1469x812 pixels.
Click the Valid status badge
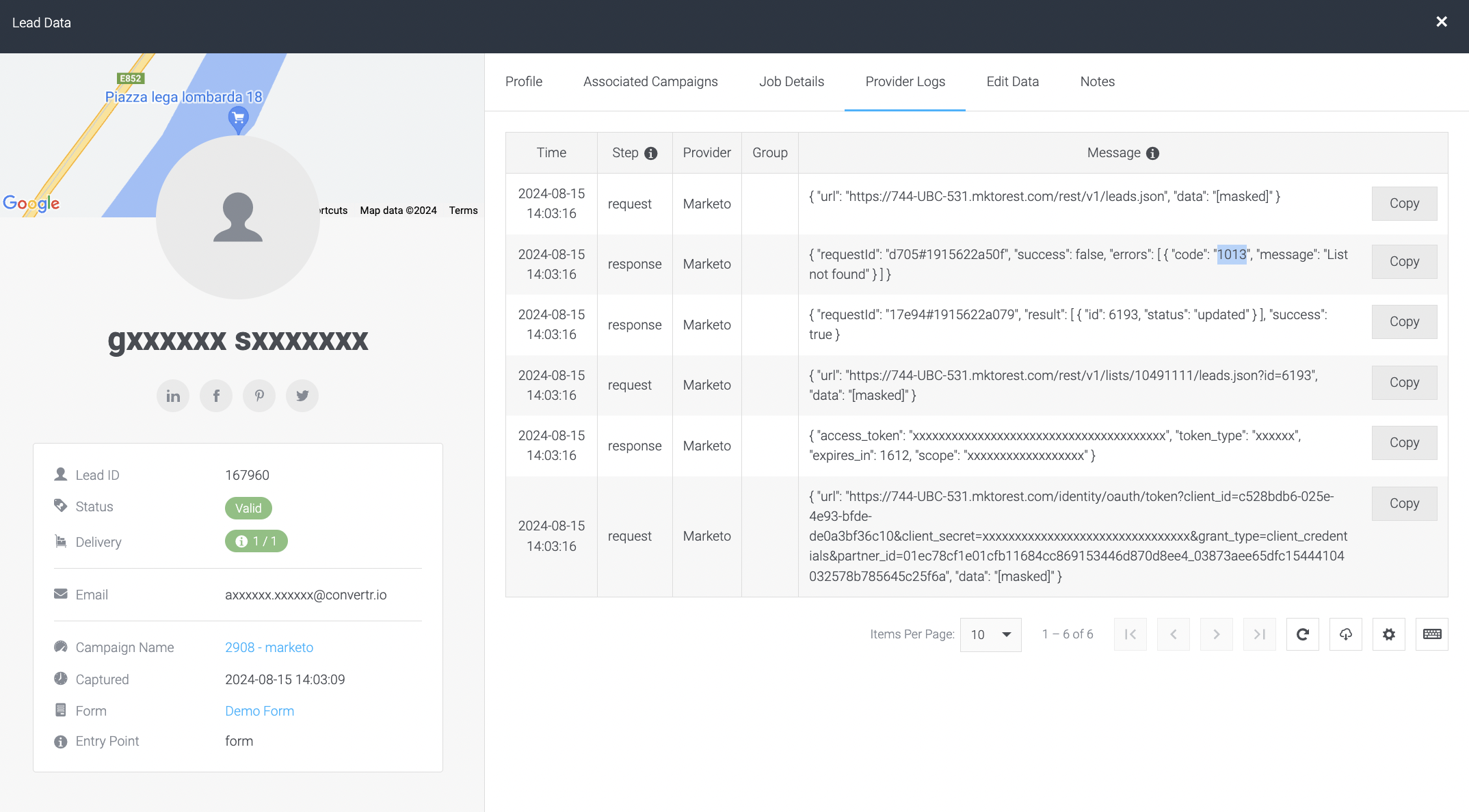(248, 508)
